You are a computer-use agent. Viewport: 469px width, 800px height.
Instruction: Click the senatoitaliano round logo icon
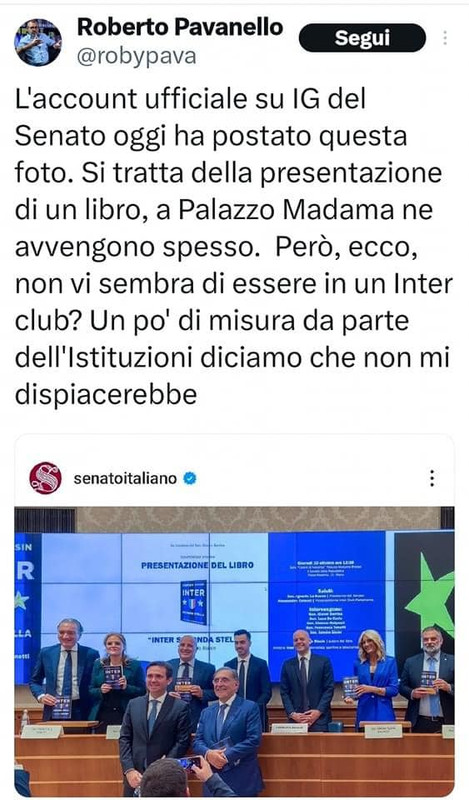click(45, 478)
